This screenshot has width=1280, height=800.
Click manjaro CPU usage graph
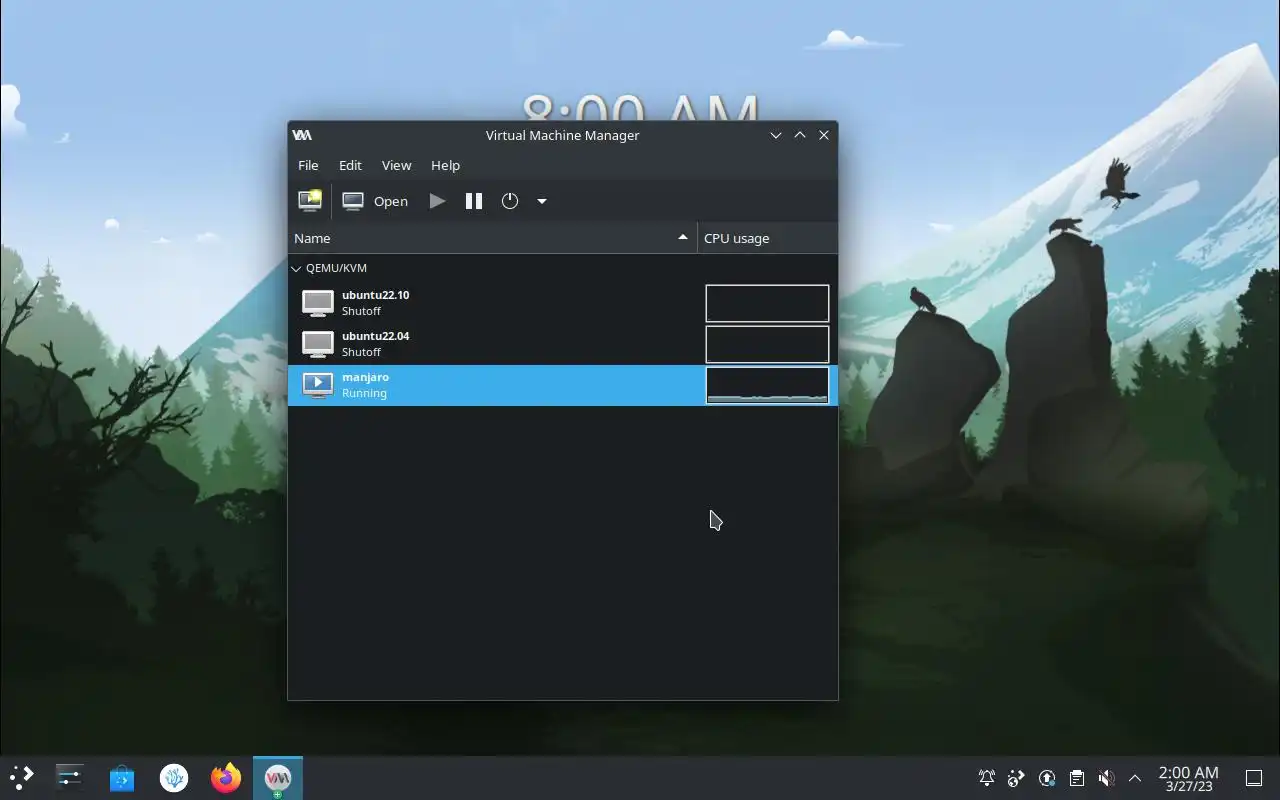[x=767, y=385]
